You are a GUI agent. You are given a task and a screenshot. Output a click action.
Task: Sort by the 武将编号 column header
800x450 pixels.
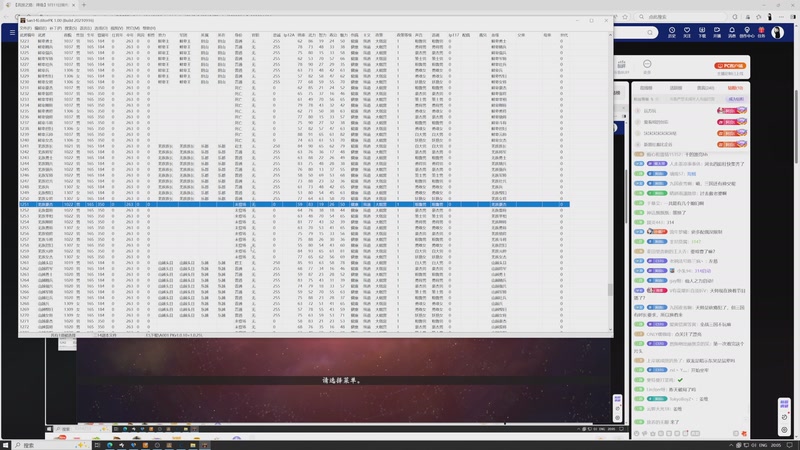(x=27, y=35)
